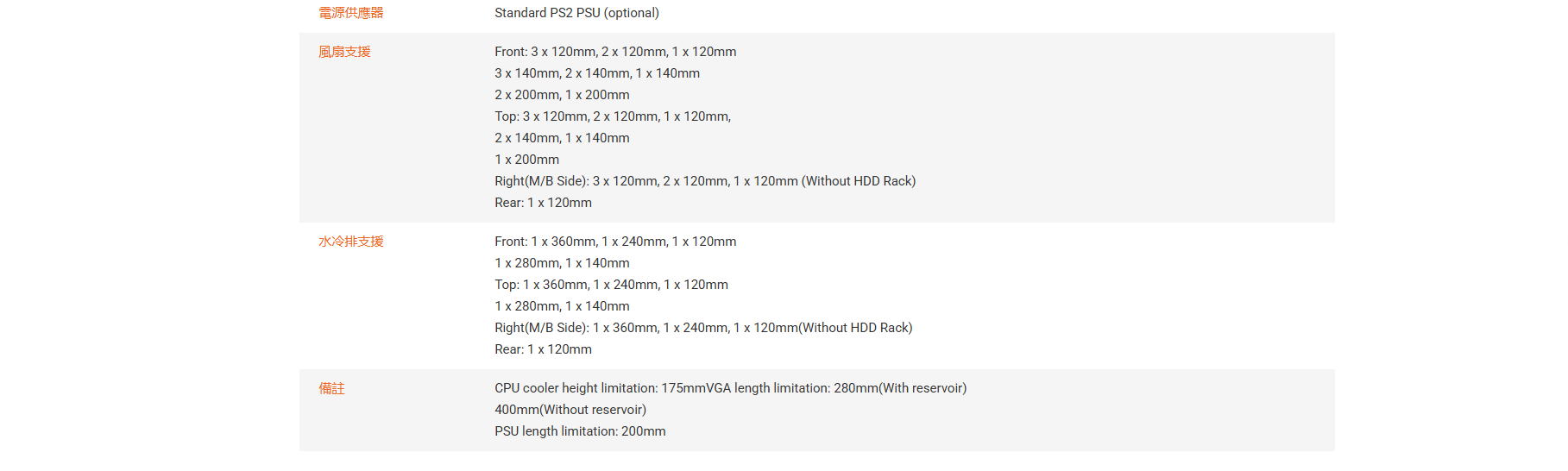
Task: Click the Top 3 x 120mm fan line
Action: (613, 116)
